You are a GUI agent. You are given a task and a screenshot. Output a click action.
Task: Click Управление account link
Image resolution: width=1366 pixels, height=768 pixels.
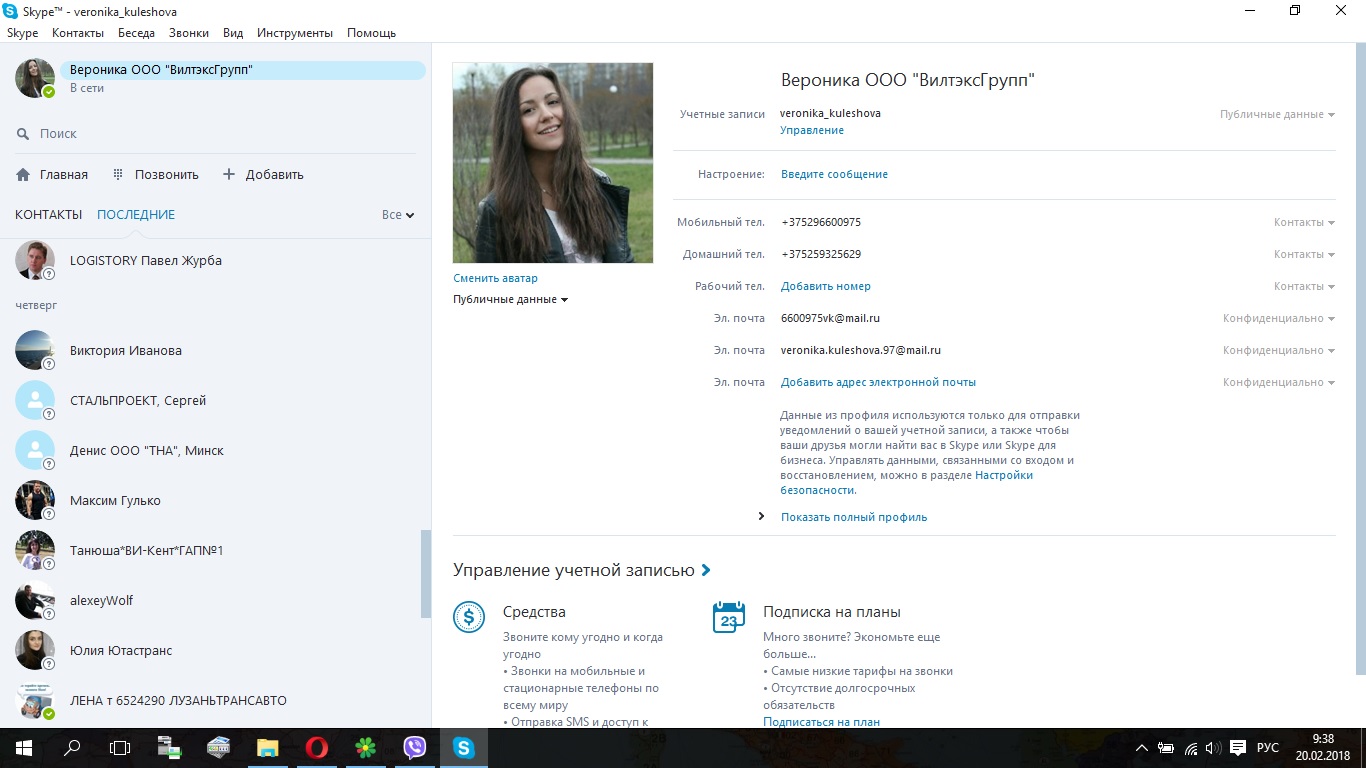[812, 130]
